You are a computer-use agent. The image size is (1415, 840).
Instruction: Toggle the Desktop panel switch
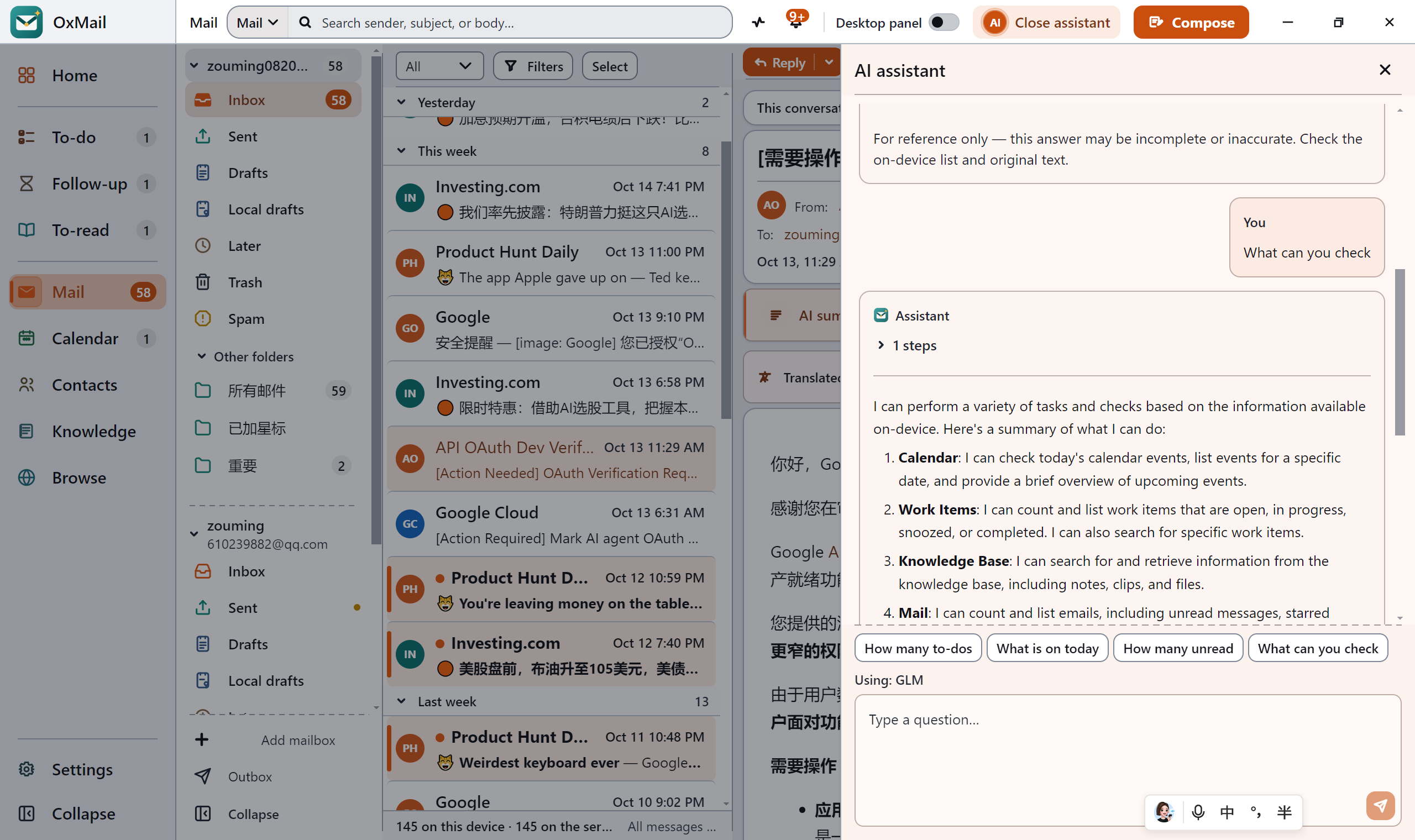click(944, 23)
